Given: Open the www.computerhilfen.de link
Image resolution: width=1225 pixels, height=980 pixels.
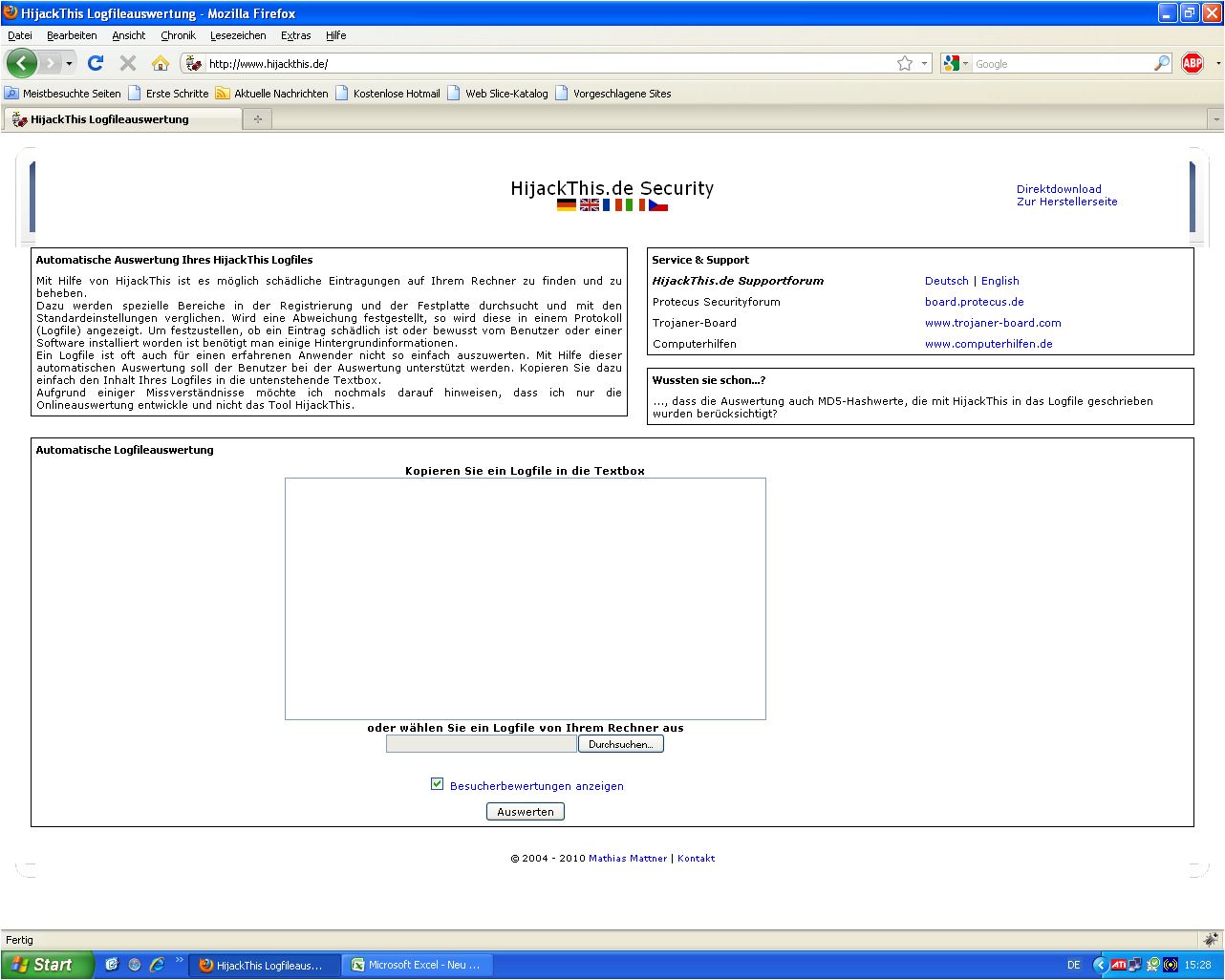Looking at the screenshot, I should [988, 344].
